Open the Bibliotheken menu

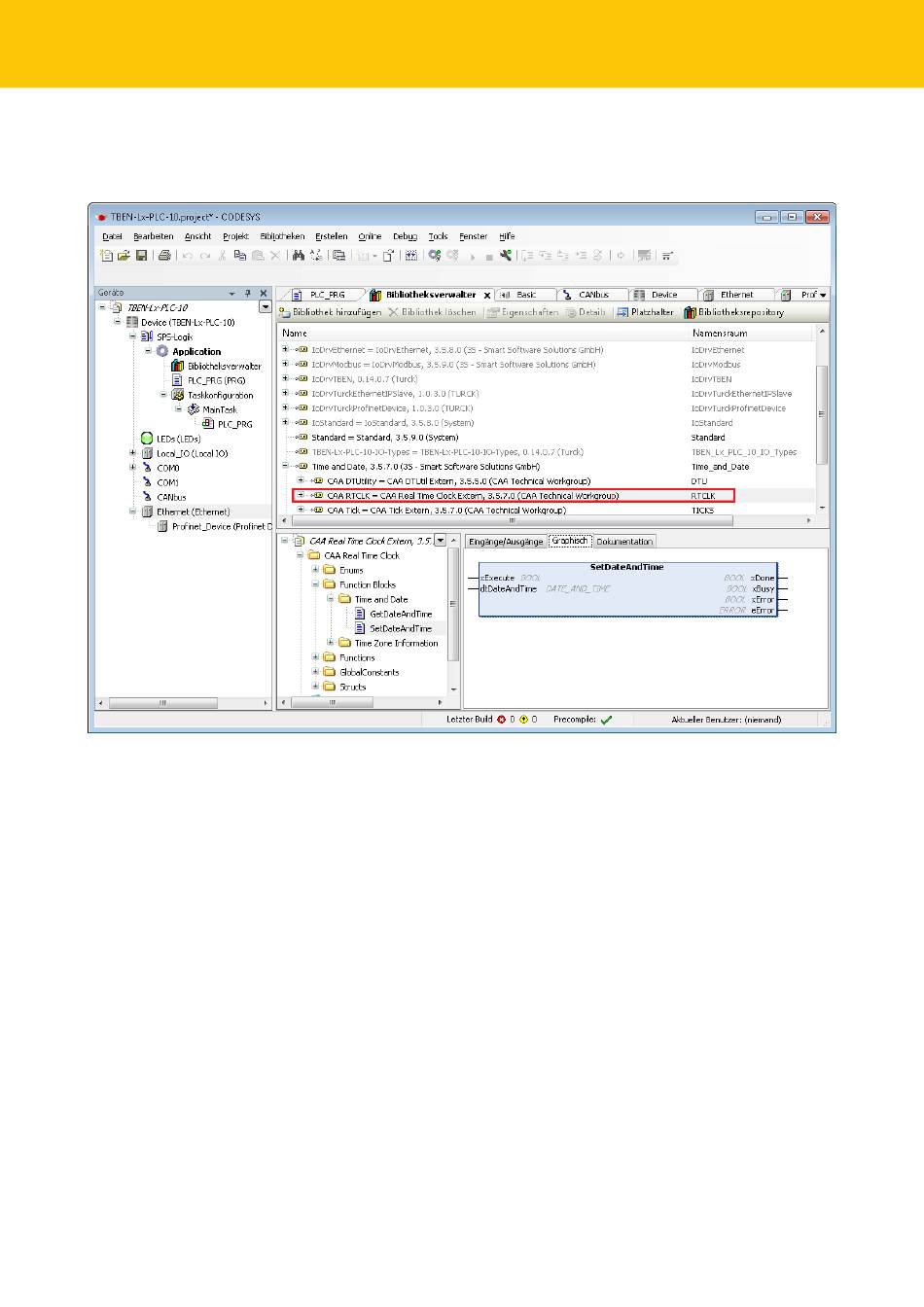(x=283, y=236)
